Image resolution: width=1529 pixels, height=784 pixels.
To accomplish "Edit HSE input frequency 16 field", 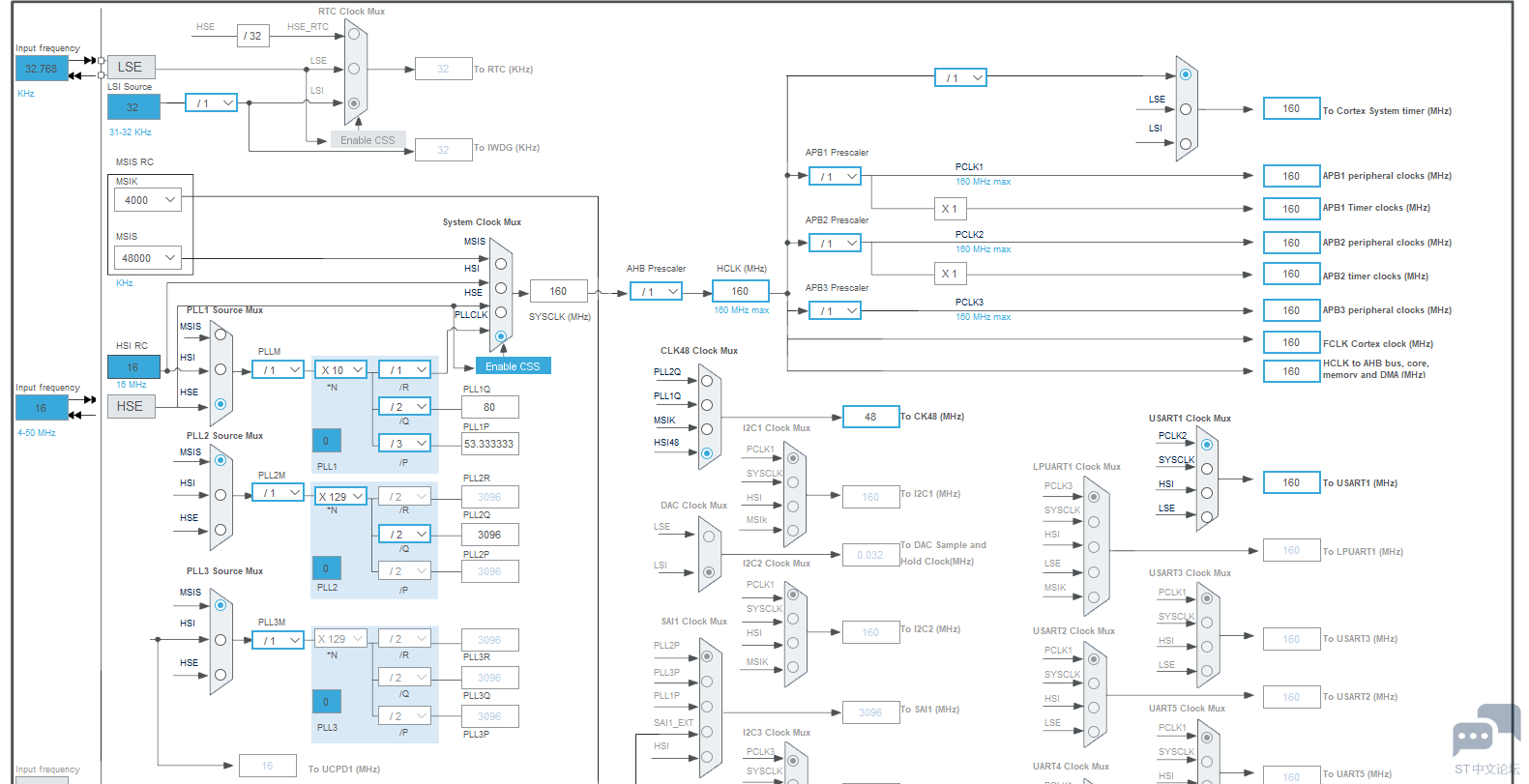I will pos(42,408).
